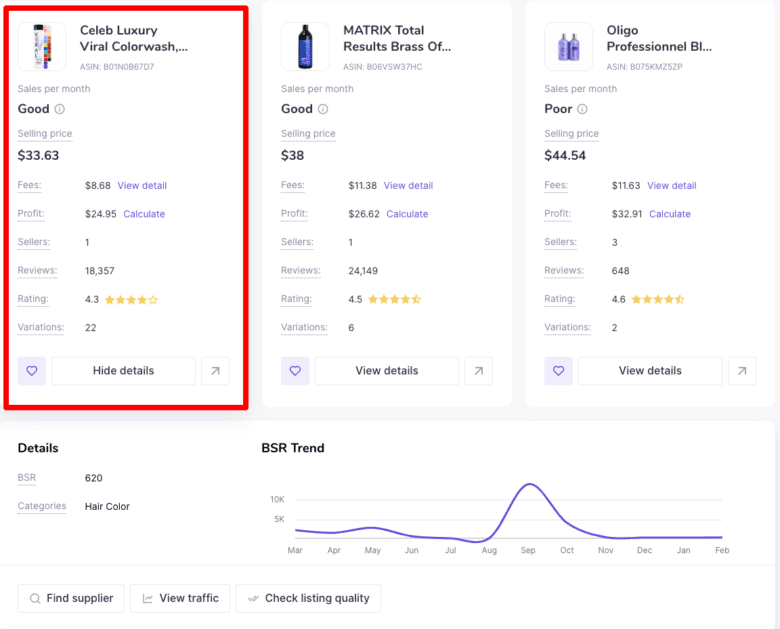Image resolution: width=780 pixels, height=629 pixels.
Task: Select ASIN B075KMZ5ZP text
Action: point(644,67)
